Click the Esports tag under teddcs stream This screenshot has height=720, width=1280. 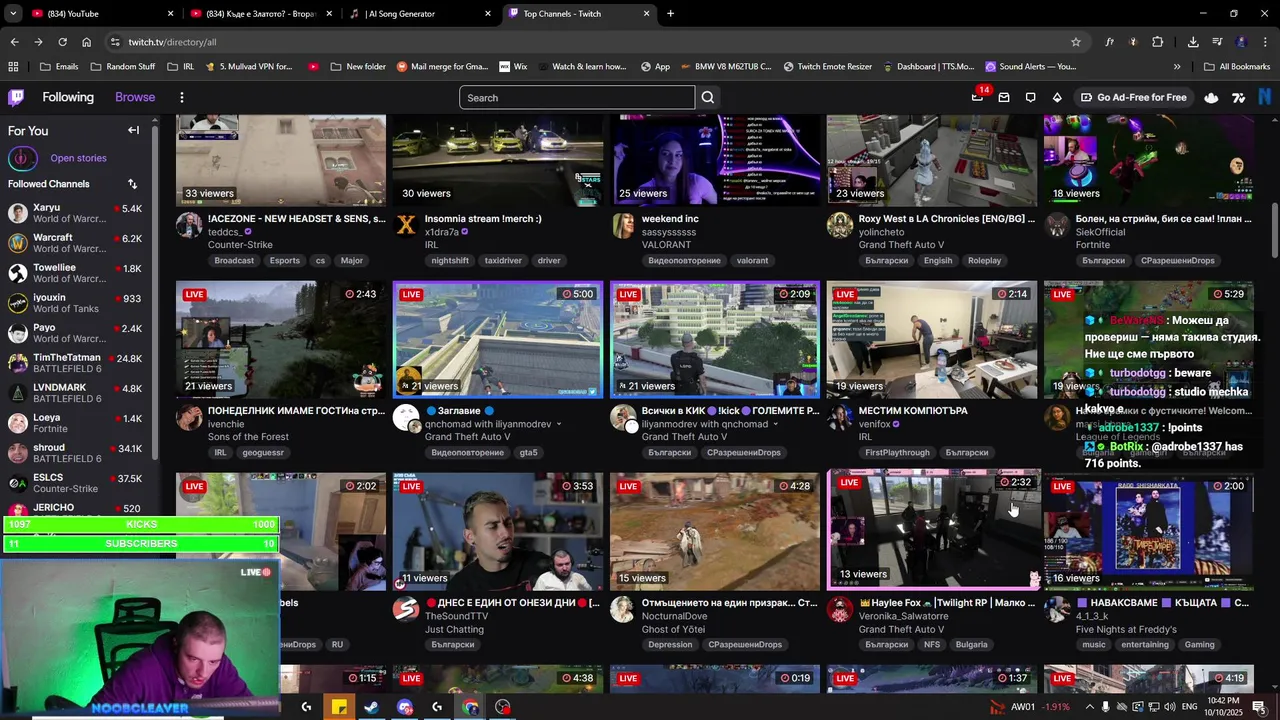click(284, 261)
